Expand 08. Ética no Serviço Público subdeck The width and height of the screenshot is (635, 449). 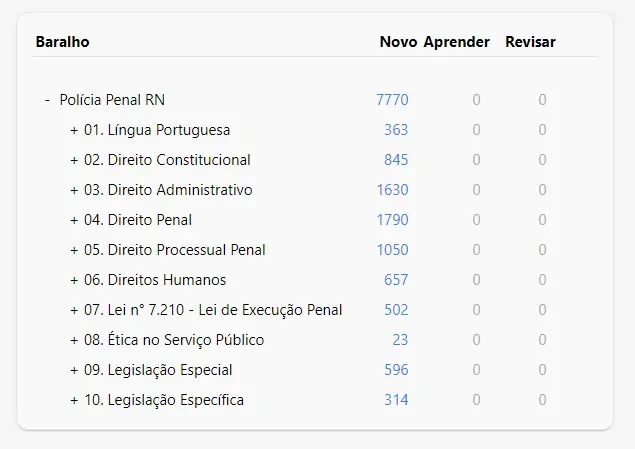(74, 340)
